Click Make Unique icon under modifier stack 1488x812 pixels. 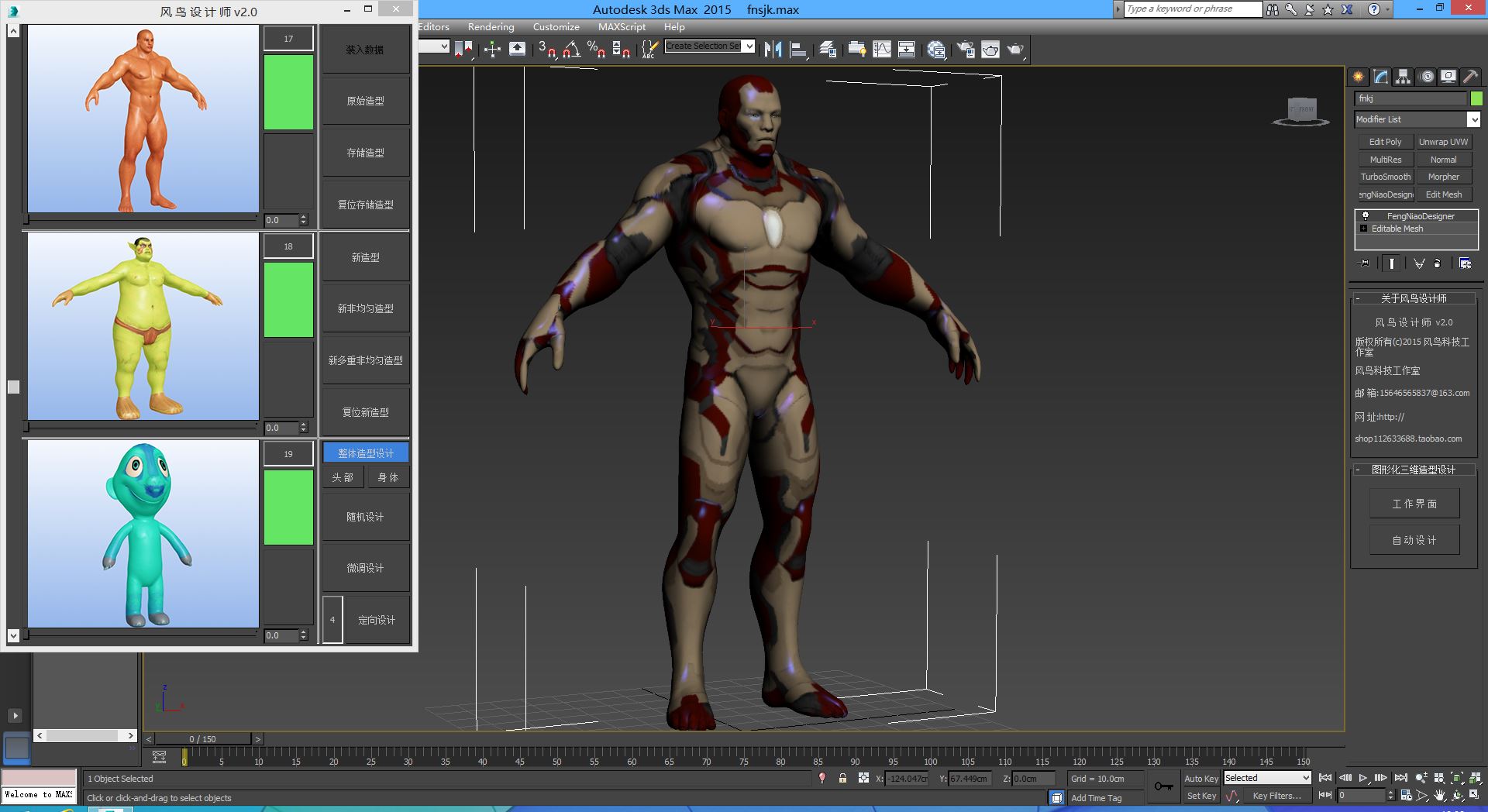point(1419,263)
